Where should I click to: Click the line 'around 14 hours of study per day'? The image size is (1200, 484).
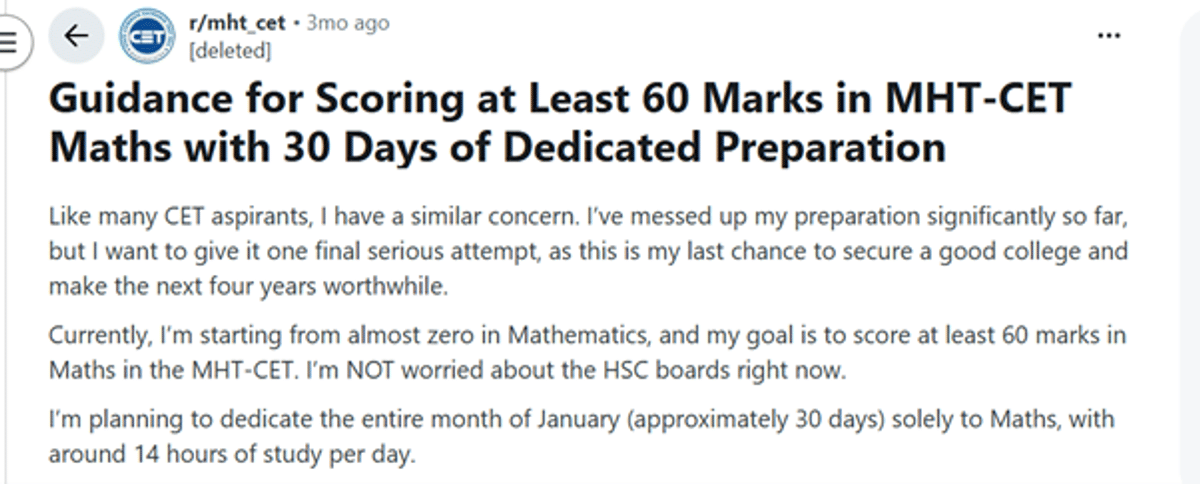tap(230, 454)
